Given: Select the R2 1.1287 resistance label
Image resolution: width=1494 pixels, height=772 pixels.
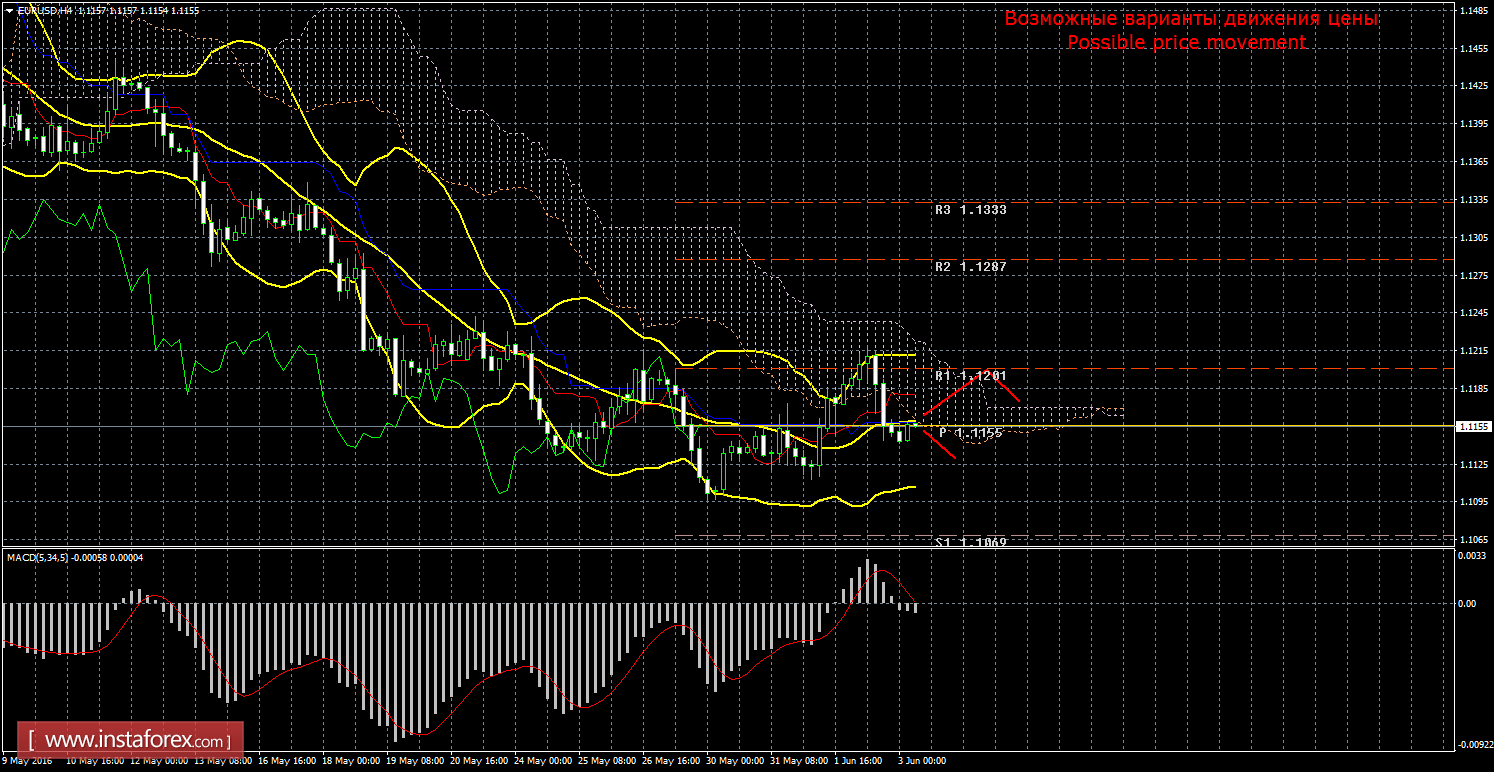Looking at the screenshot, I should (x=970, y=267).
